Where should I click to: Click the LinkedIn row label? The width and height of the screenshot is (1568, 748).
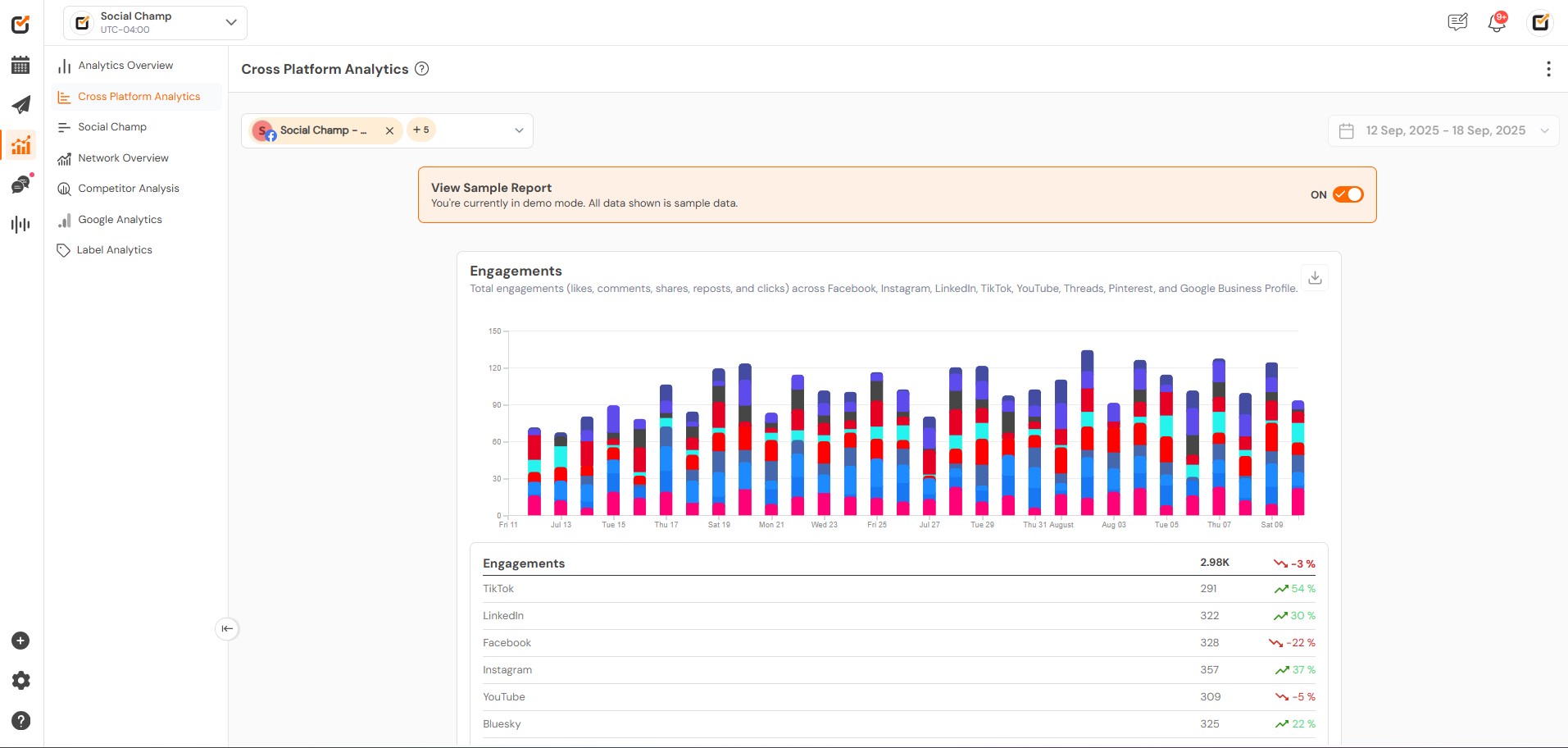pyautogui.click(x=503, y=616)
